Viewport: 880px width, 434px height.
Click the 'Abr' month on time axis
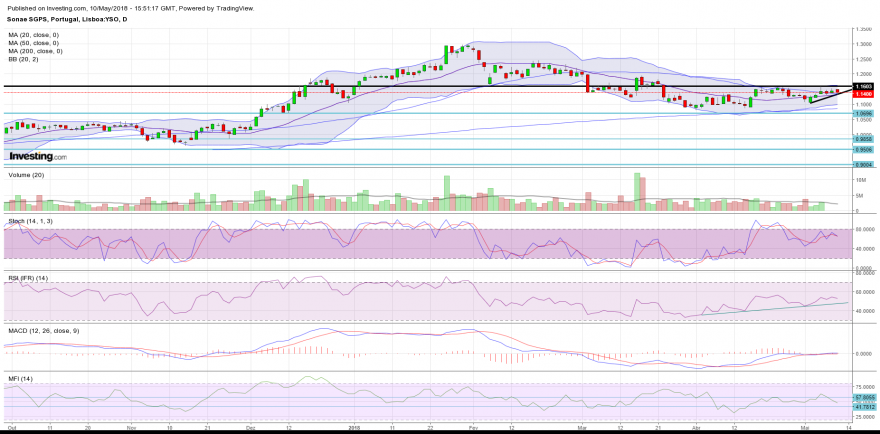point(697,427)
